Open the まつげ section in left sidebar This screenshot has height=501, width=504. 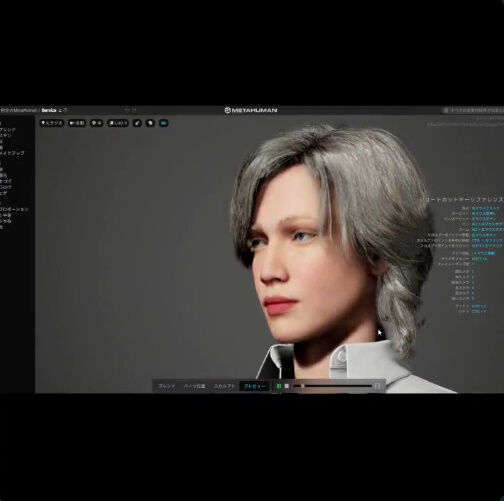pyautogui.click(x=5, y=181)
